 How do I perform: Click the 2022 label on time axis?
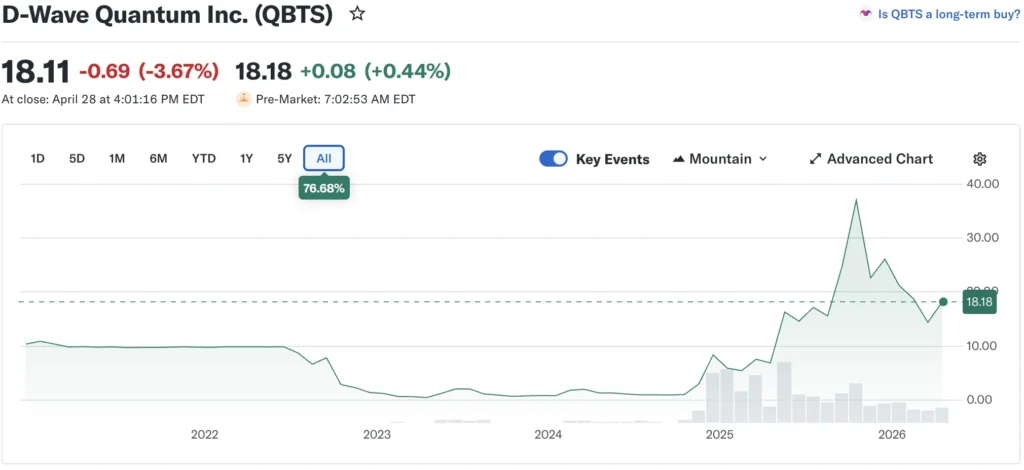(204, 435)
